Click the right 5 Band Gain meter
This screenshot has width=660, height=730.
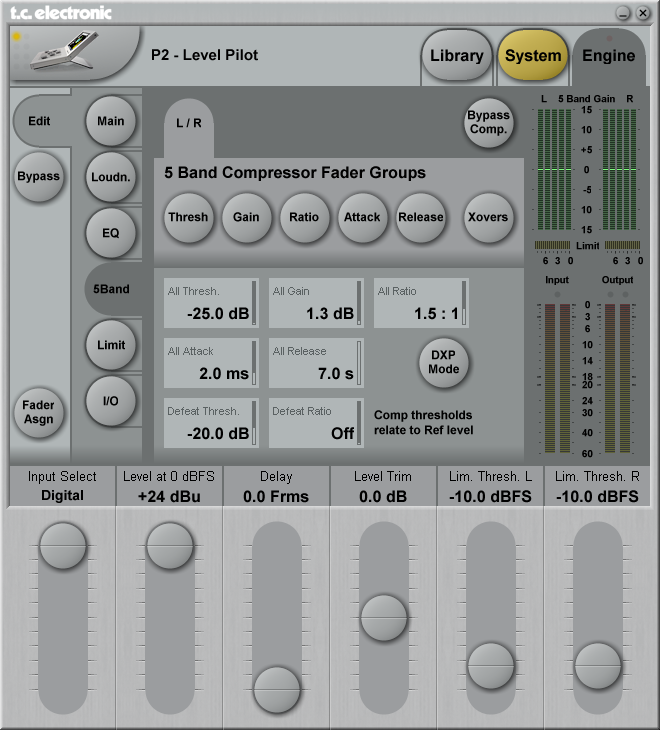620,169
